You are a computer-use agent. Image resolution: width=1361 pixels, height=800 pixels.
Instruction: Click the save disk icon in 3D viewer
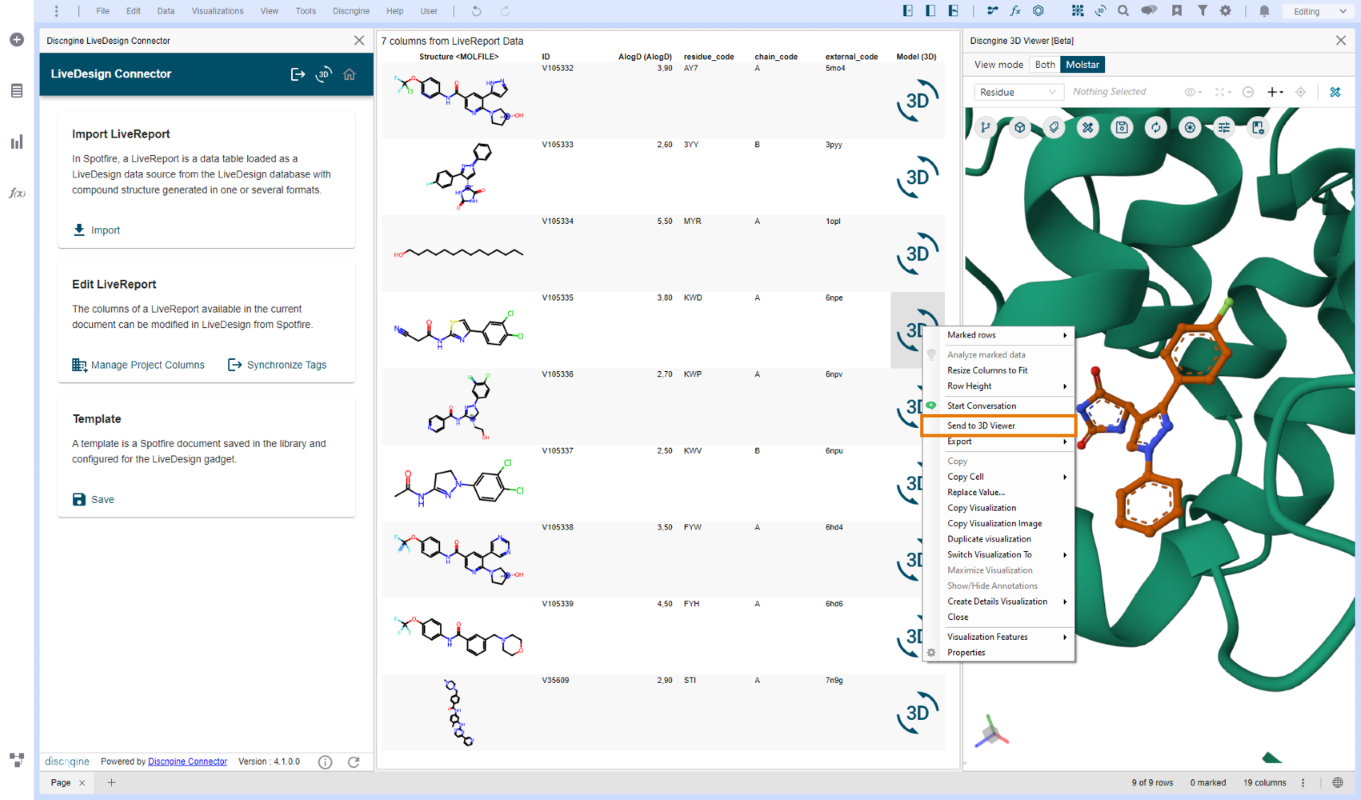click(x=1122, y=127)
